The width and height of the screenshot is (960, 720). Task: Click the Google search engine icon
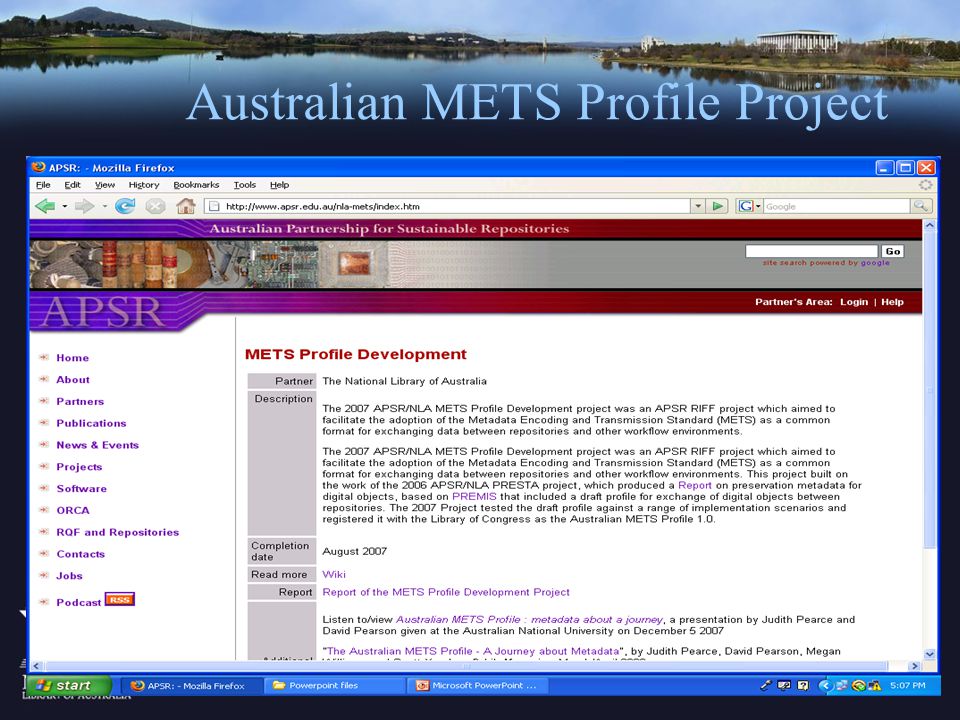tap(745, 206)
